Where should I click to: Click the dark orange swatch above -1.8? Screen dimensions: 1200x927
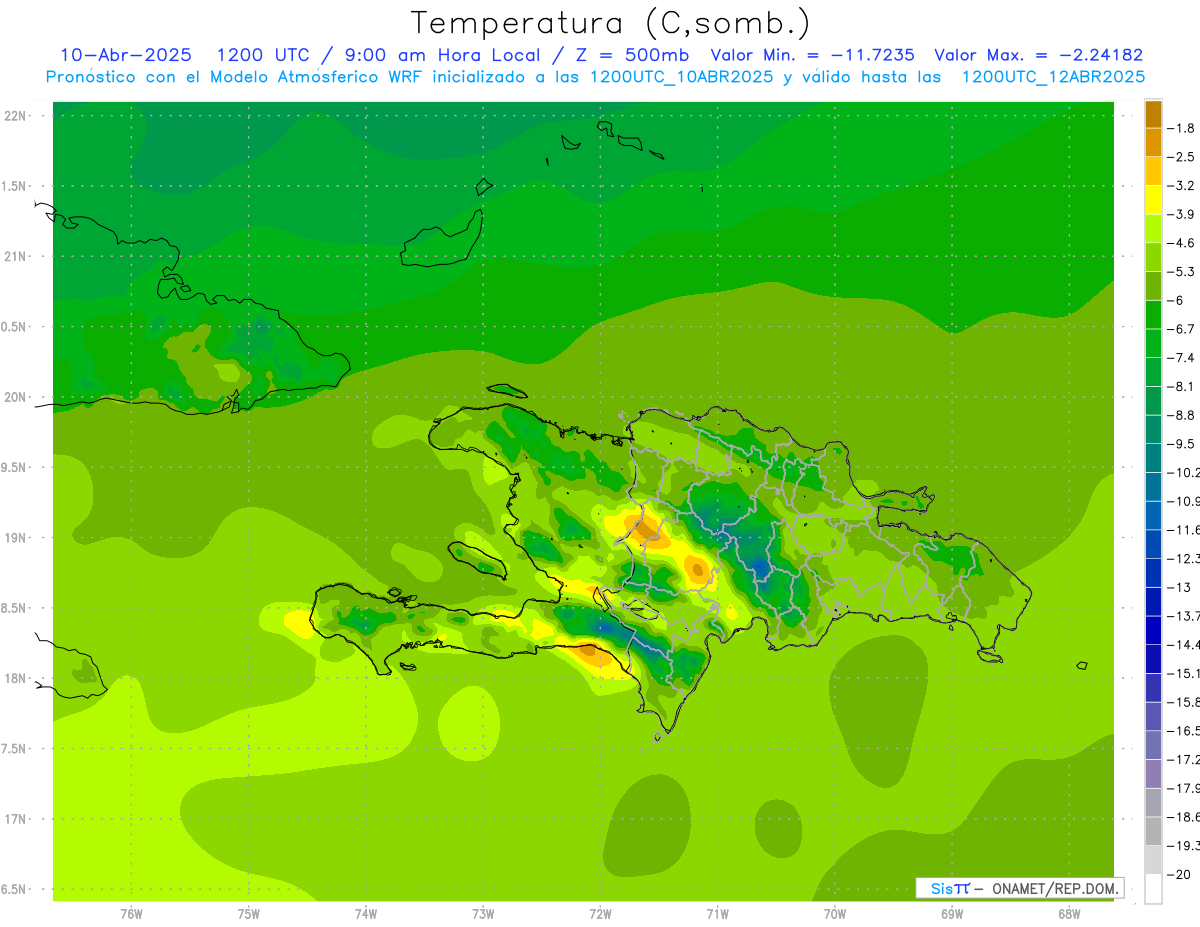coord(1153,115)
